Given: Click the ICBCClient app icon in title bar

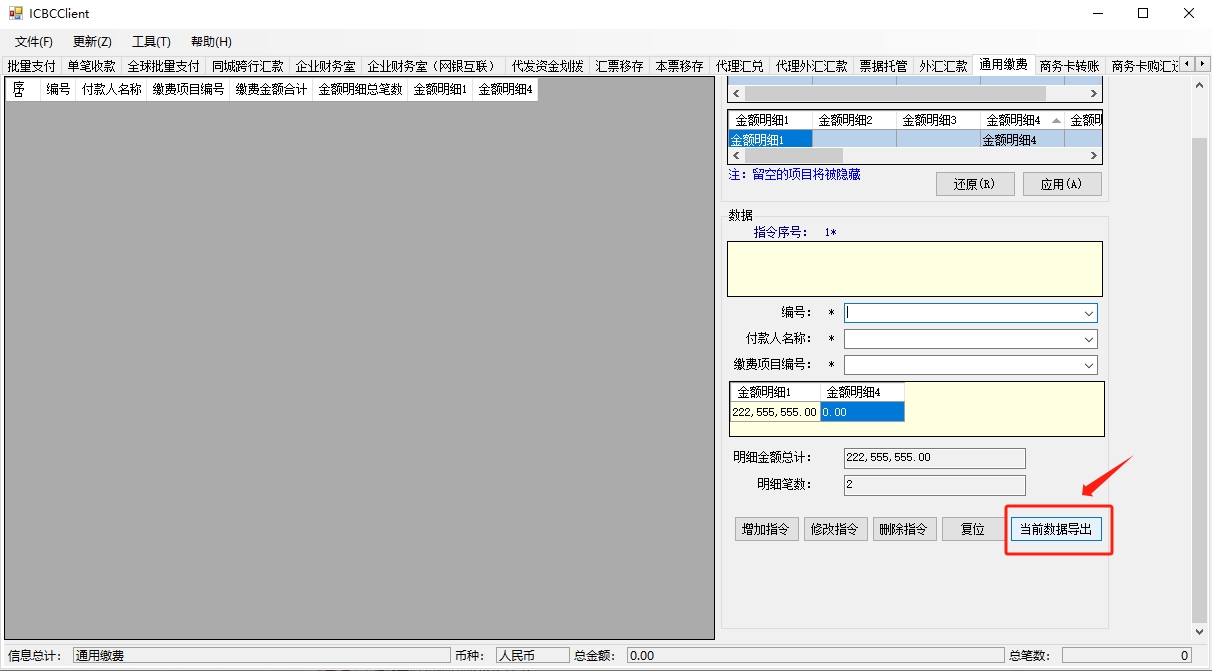Looking at the screenshot, I should (x=15, y=14).
